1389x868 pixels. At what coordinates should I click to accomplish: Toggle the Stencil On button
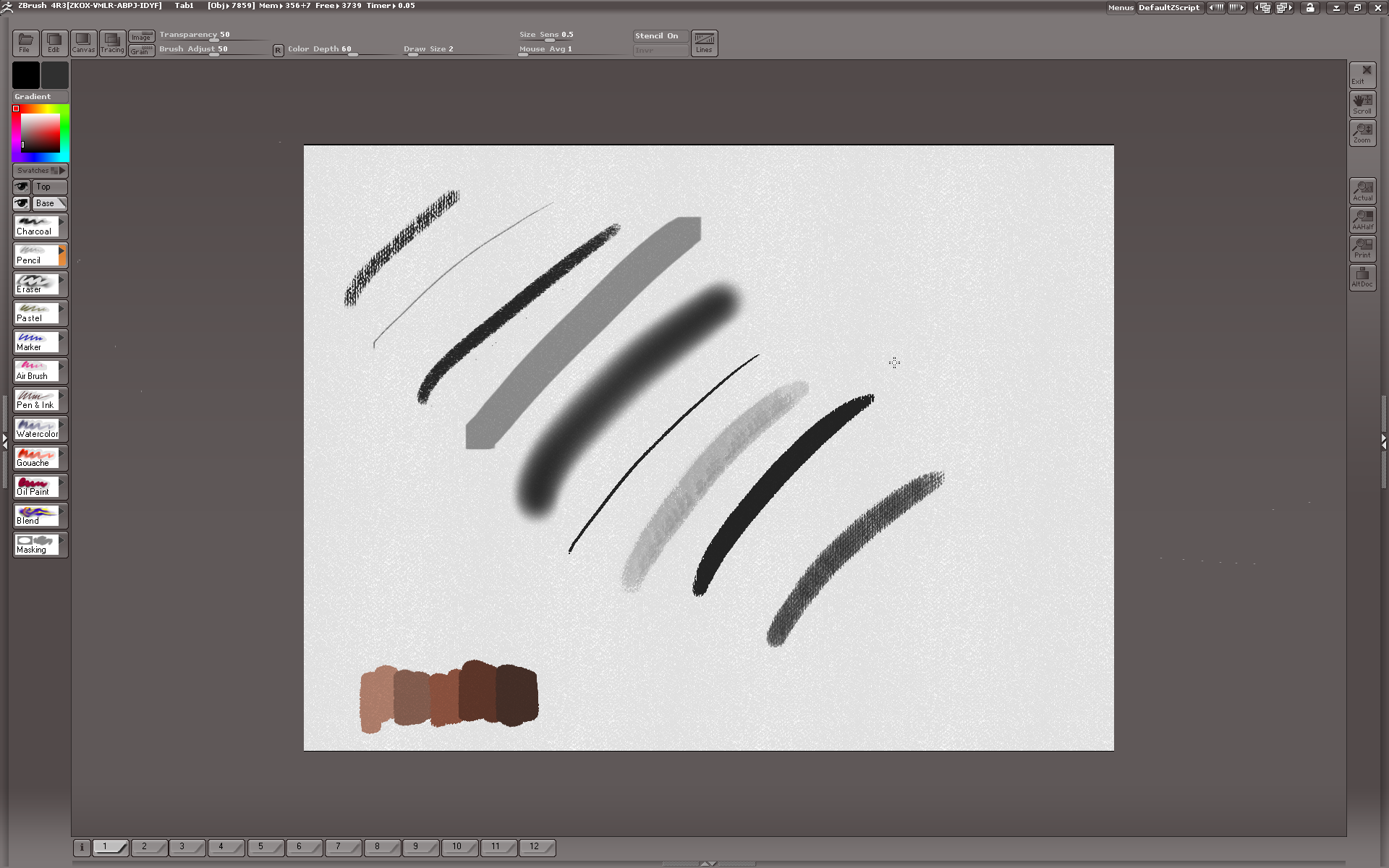pyautogui.click(x=660, y=36)
